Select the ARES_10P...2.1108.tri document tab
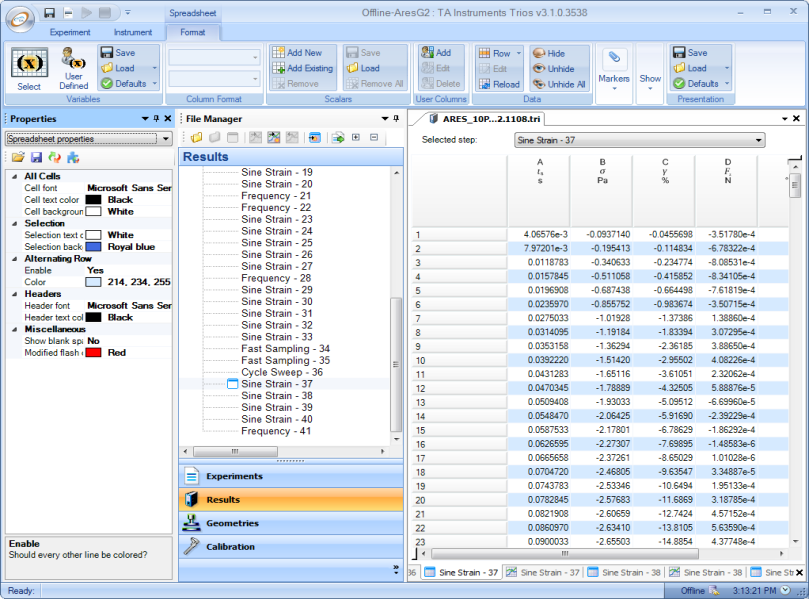This screenshot has width=809, height=599. point(484,119)
